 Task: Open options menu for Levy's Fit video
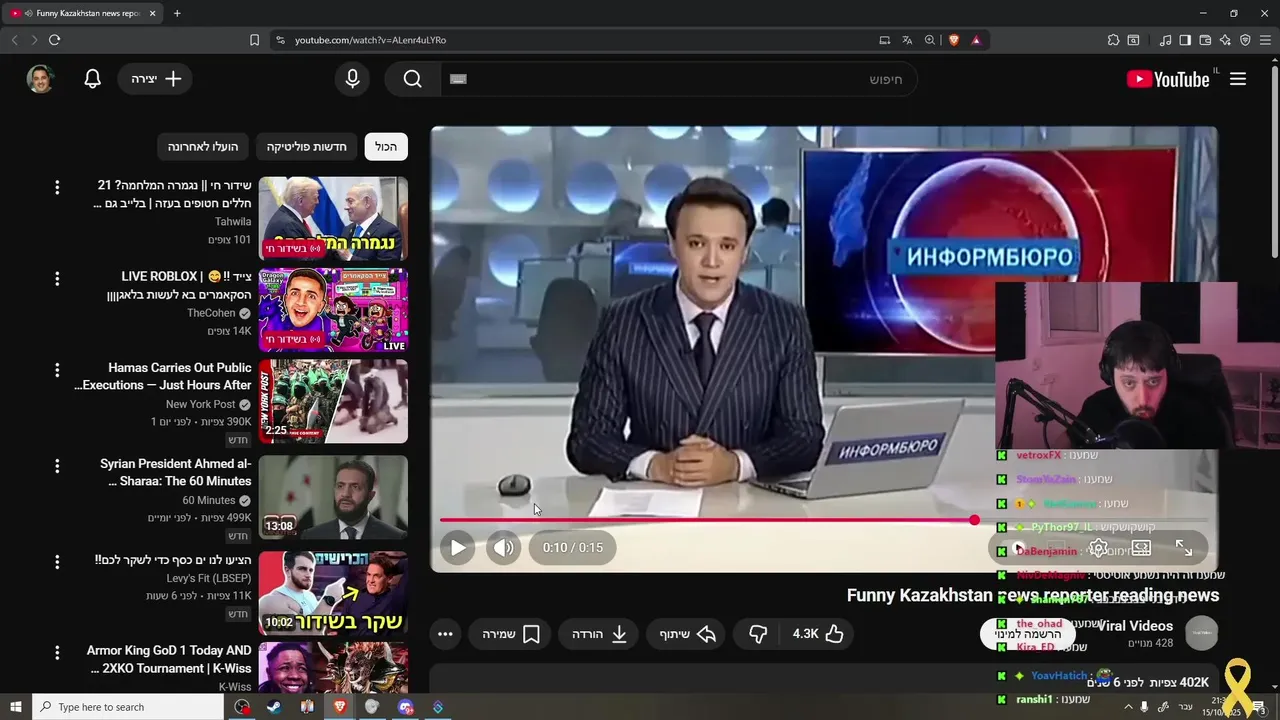[57, 562]
